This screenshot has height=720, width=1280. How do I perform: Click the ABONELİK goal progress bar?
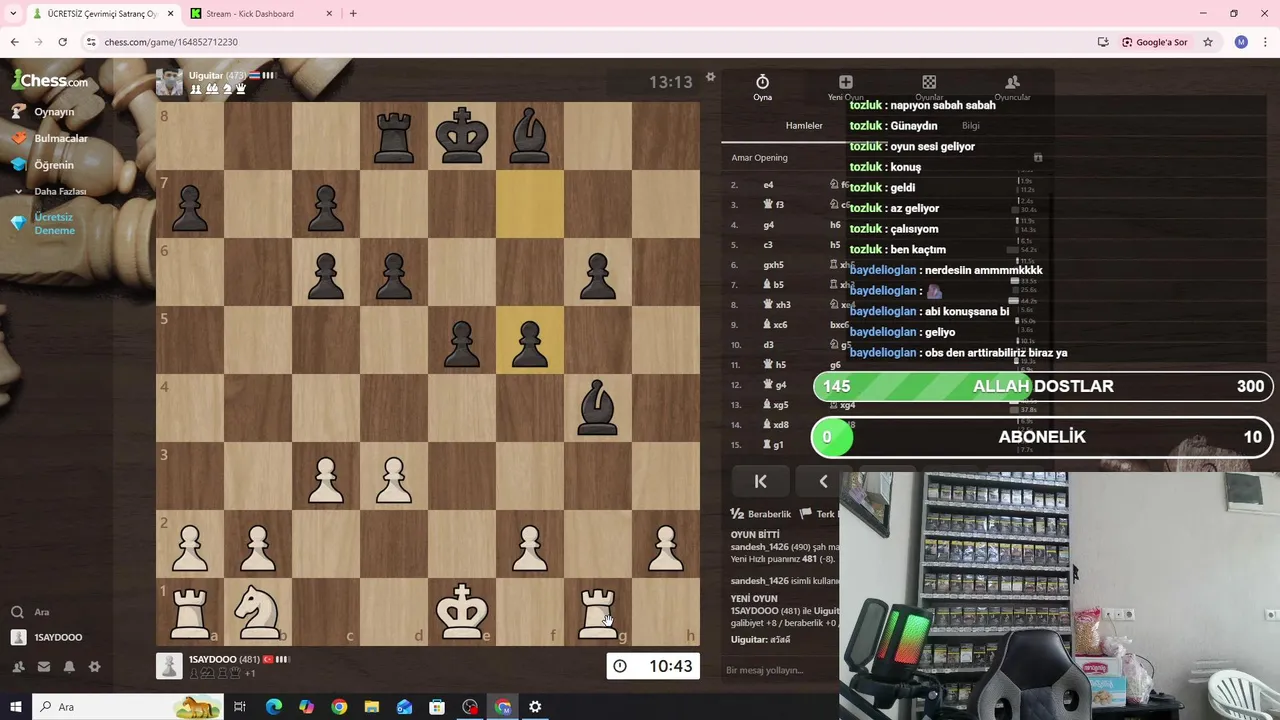1043,437
